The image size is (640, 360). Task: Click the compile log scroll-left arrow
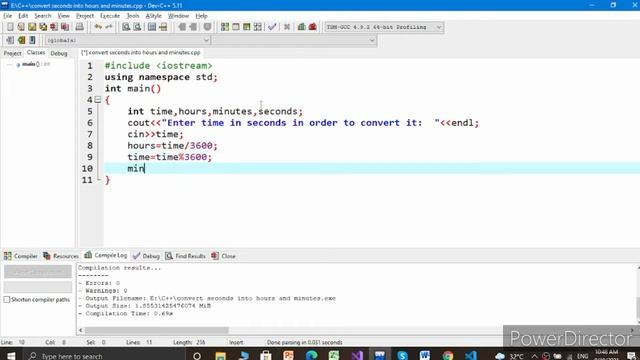pos(81,330)
